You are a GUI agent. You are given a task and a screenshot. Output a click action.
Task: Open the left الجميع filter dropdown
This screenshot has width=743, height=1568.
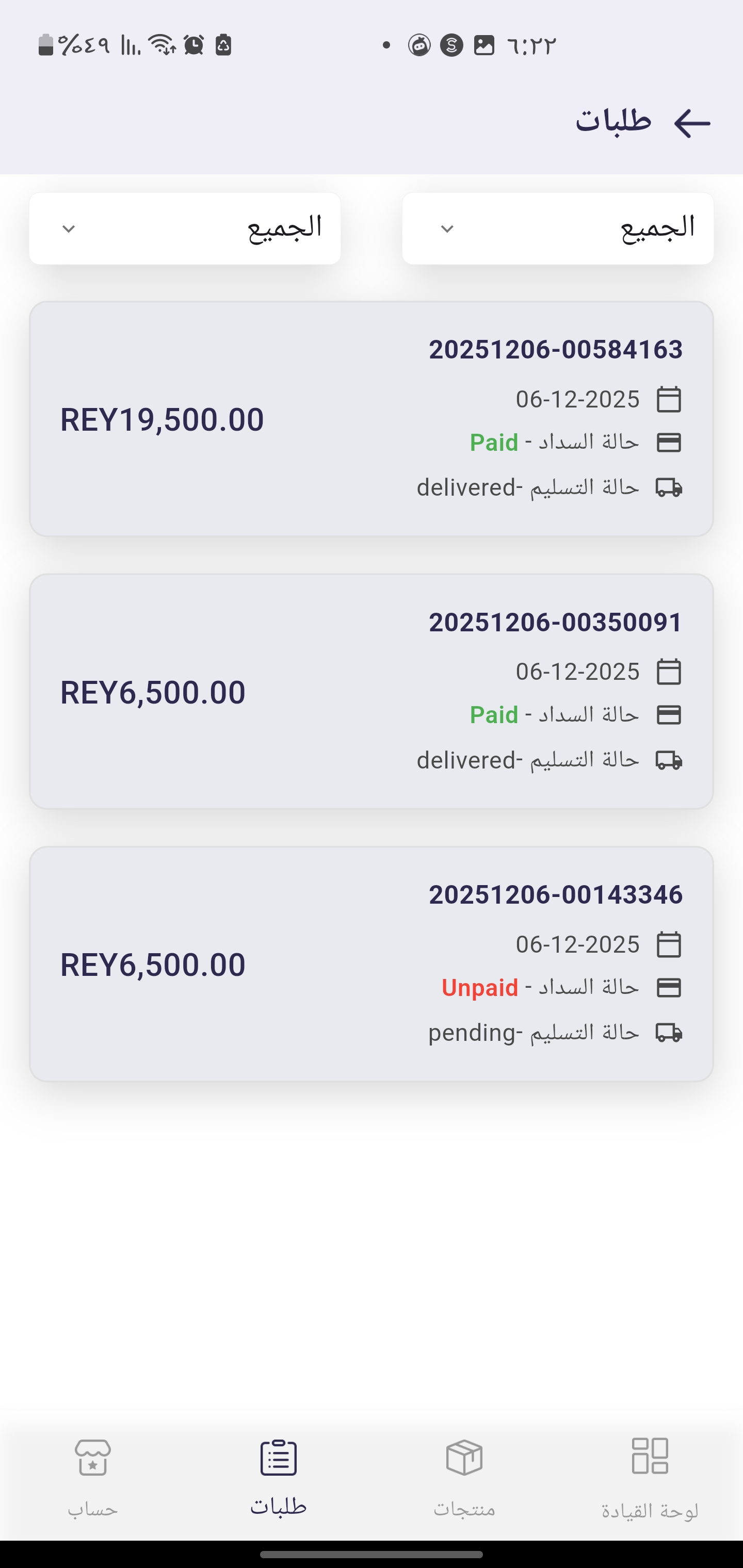pyautogui.click(x=185, y=228)
